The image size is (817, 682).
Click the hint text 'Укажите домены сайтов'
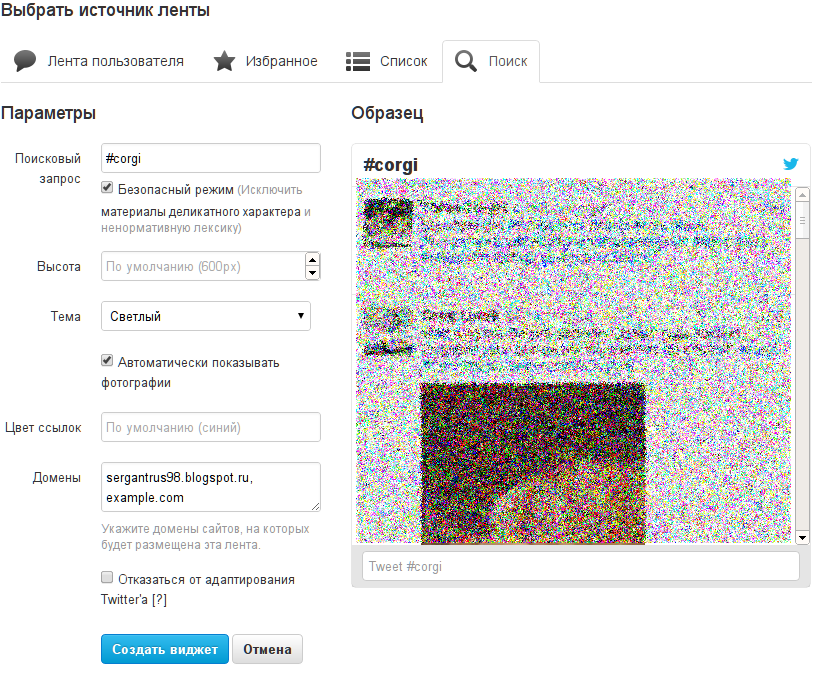click(x=172, y=529)
